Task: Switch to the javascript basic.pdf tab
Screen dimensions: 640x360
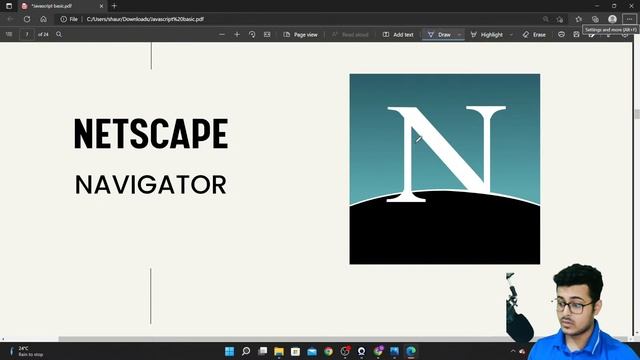Action: (x=61, y=6)
